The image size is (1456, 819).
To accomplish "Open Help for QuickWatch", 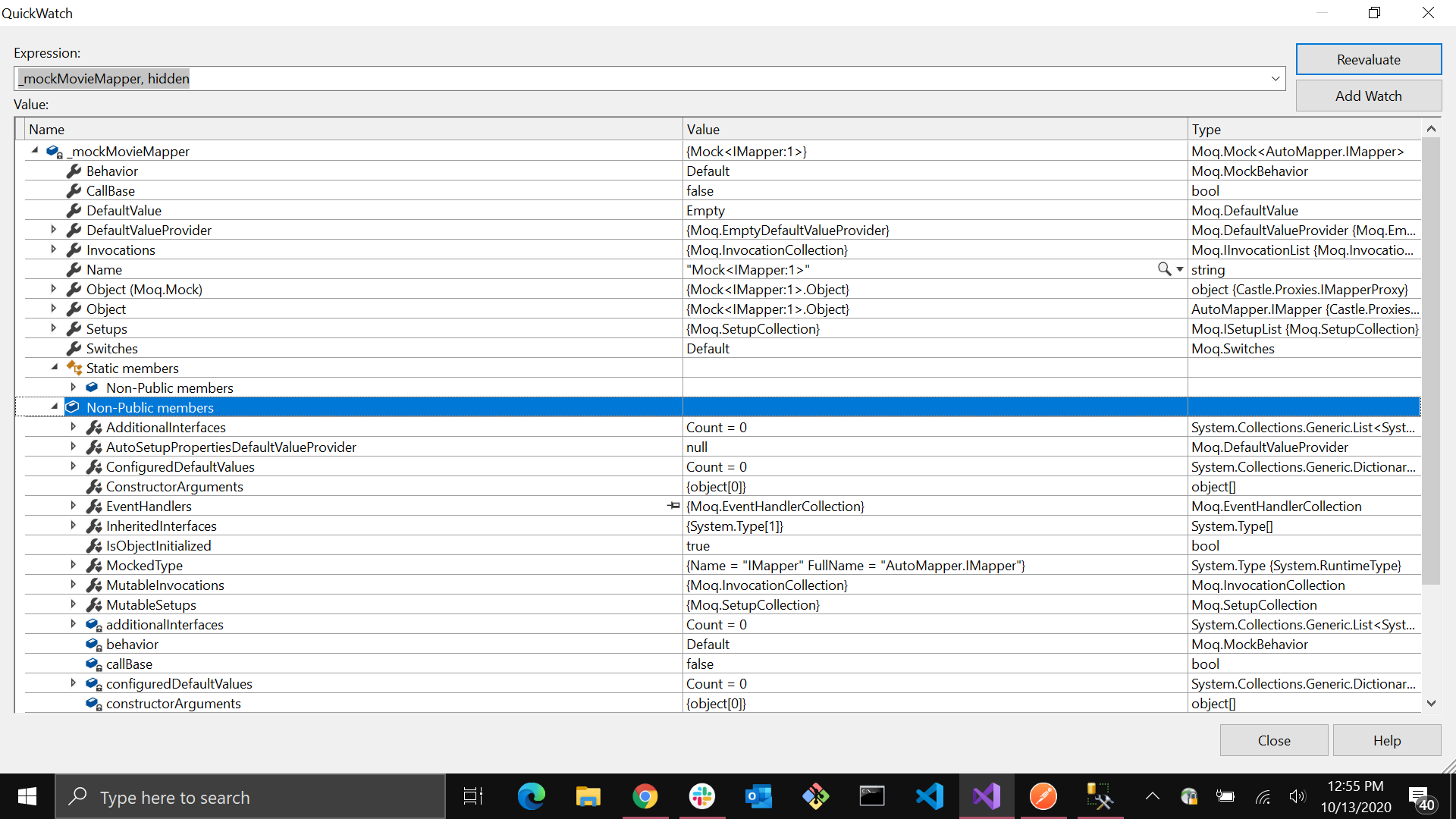I will click(x=1386, y=740).
